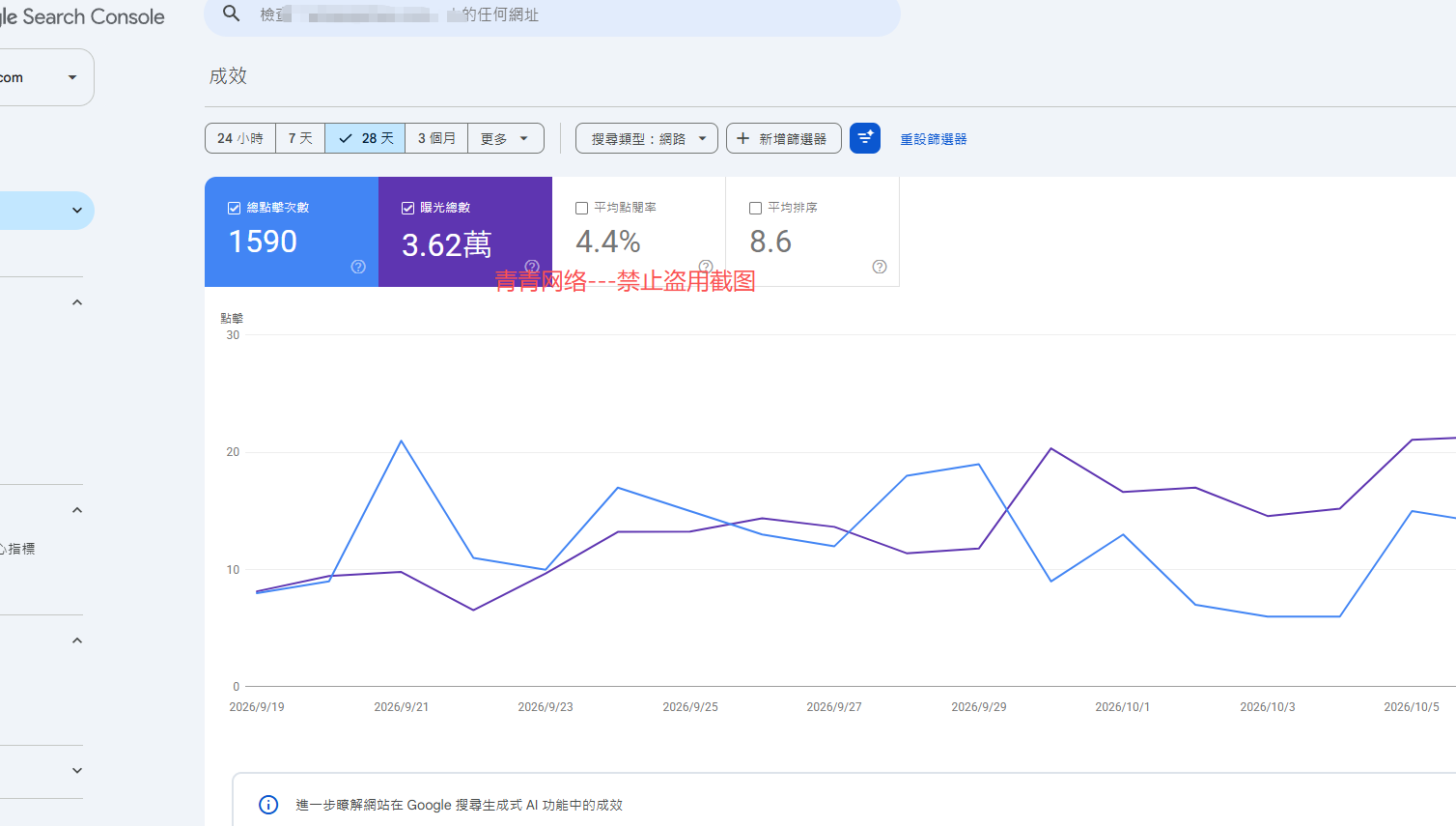Click the 1590 total clicks value

[x=263, y=242]
